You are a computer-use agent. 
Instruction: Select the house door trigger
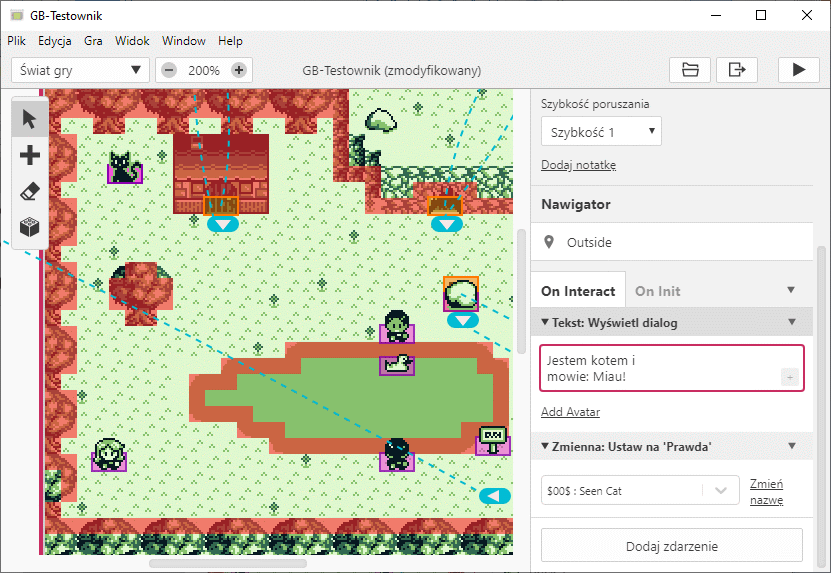point(221,206)
